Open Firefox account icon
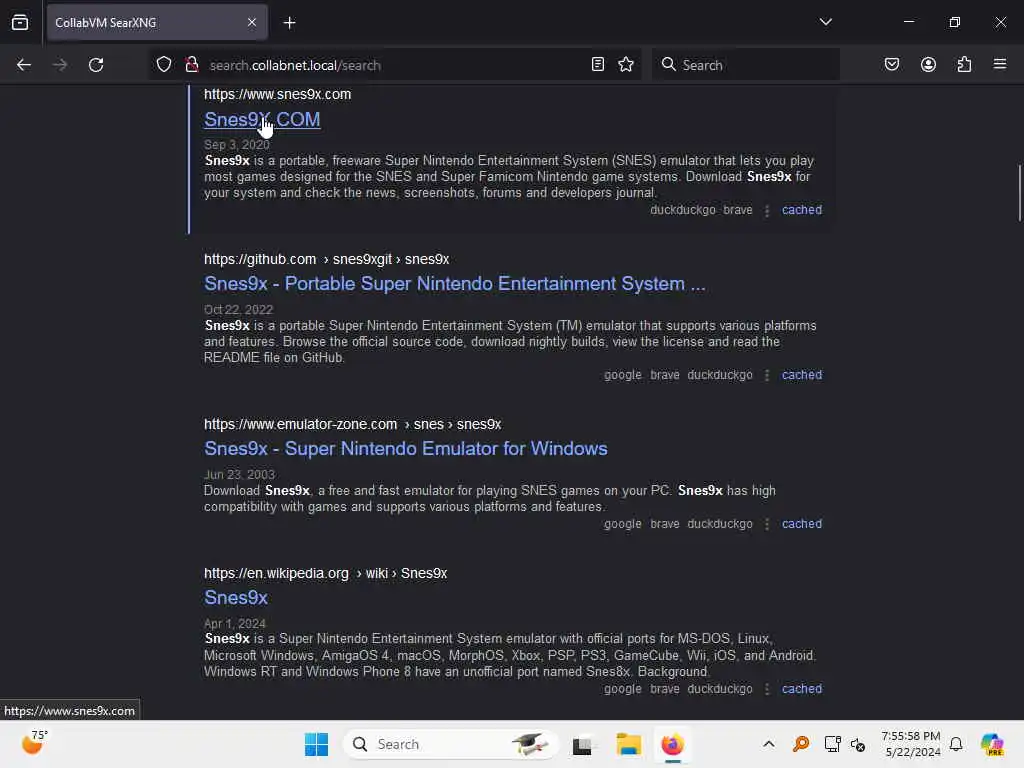Screen dimensions: 1024x768 tap(928, 64)
